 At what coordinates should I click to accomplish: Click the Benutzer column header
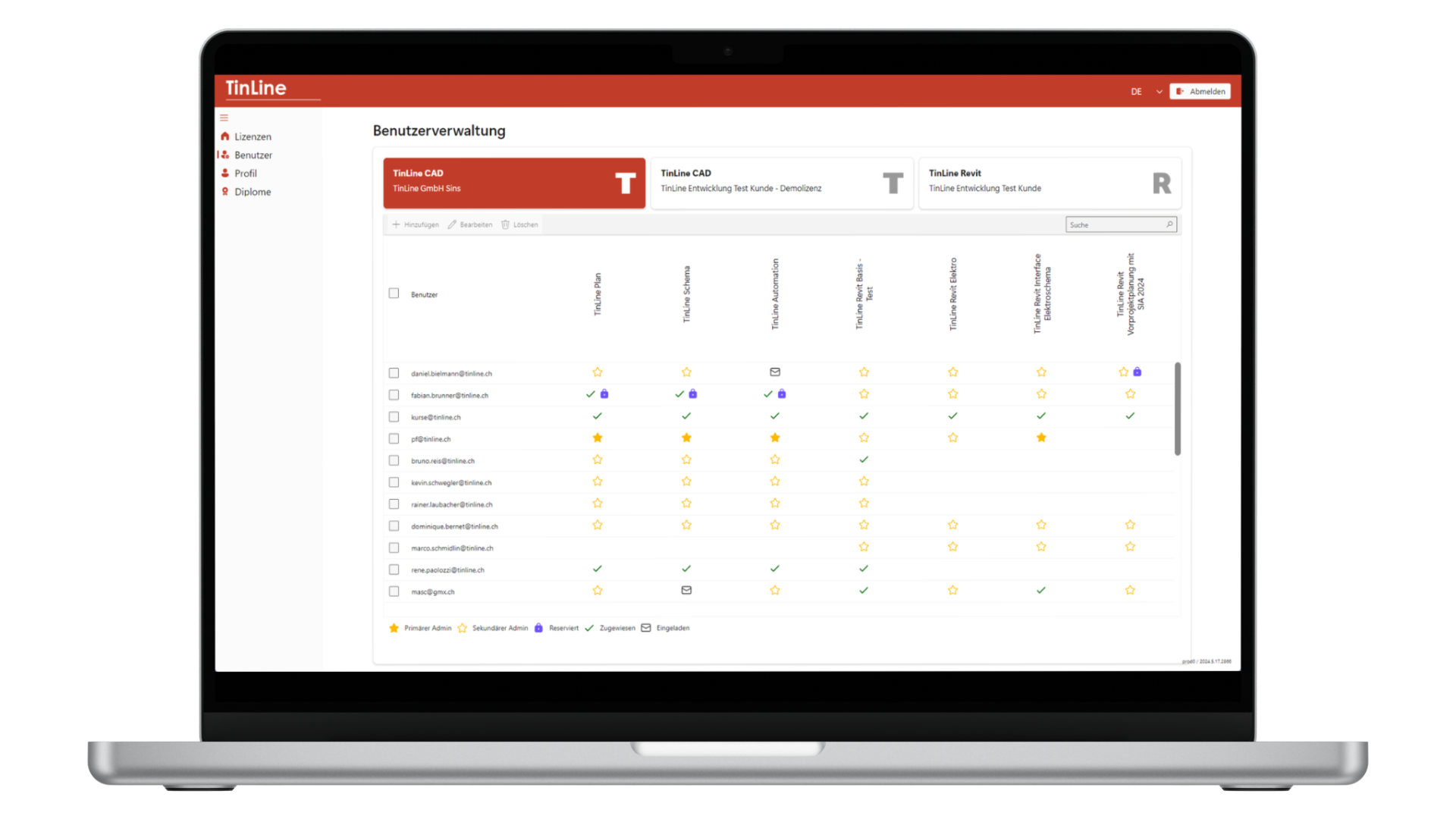(424, 294)
